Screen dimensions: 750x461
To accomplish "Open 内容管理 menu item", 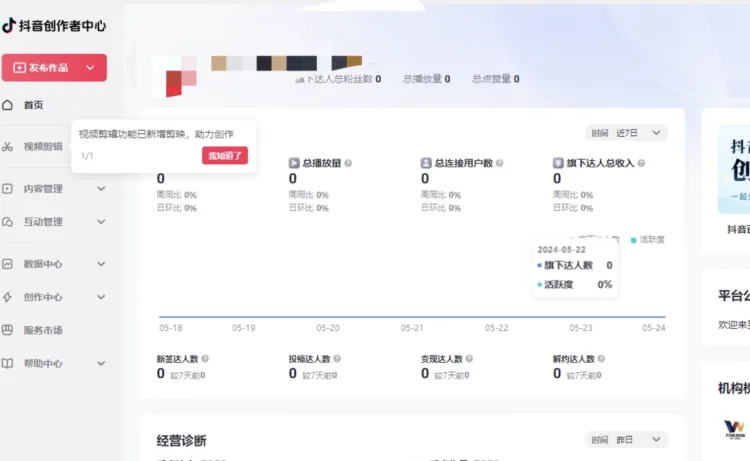I will point(43,188).
